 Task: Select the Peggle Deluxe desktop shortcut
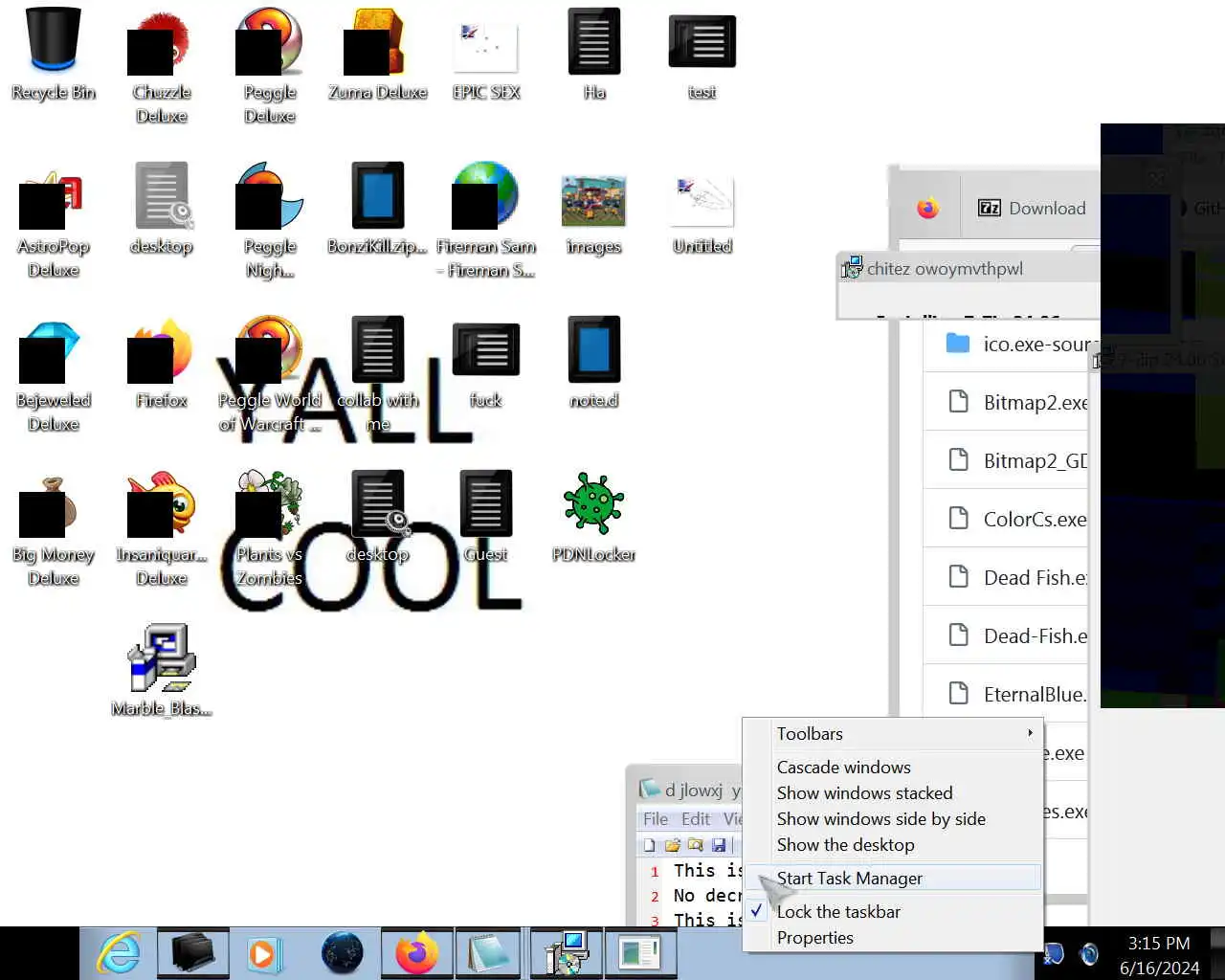(x=270, y=65)
